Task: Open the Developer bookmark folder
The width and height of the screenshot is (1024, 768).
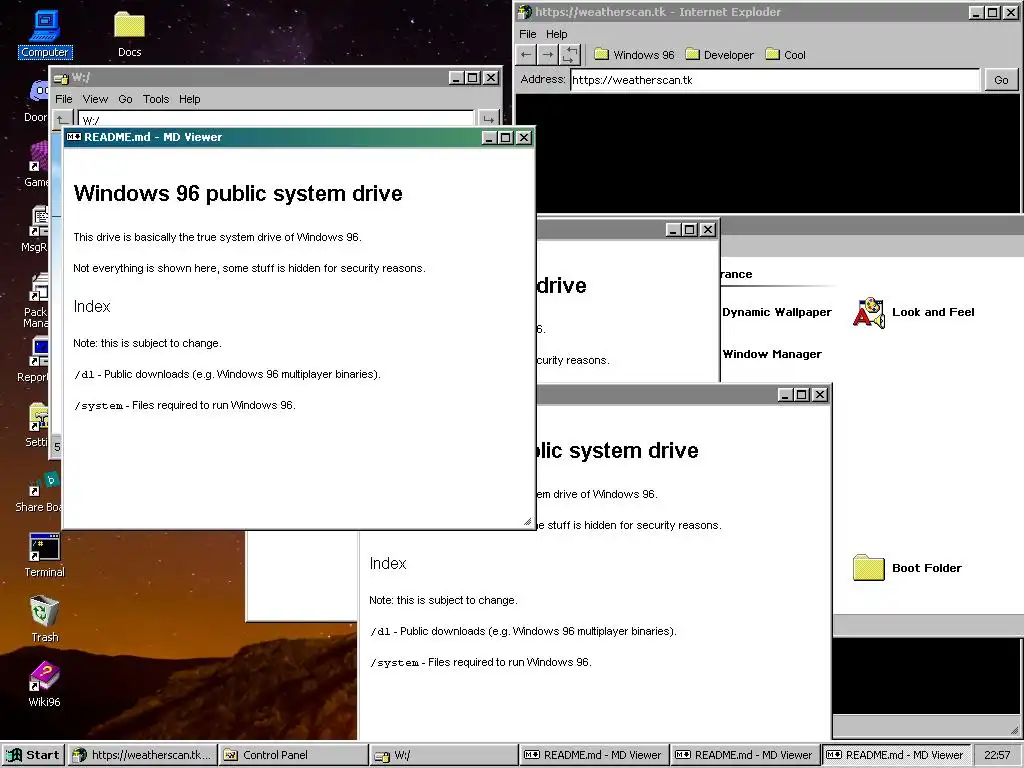Action: pyautogui.click(x=720, y=55)
